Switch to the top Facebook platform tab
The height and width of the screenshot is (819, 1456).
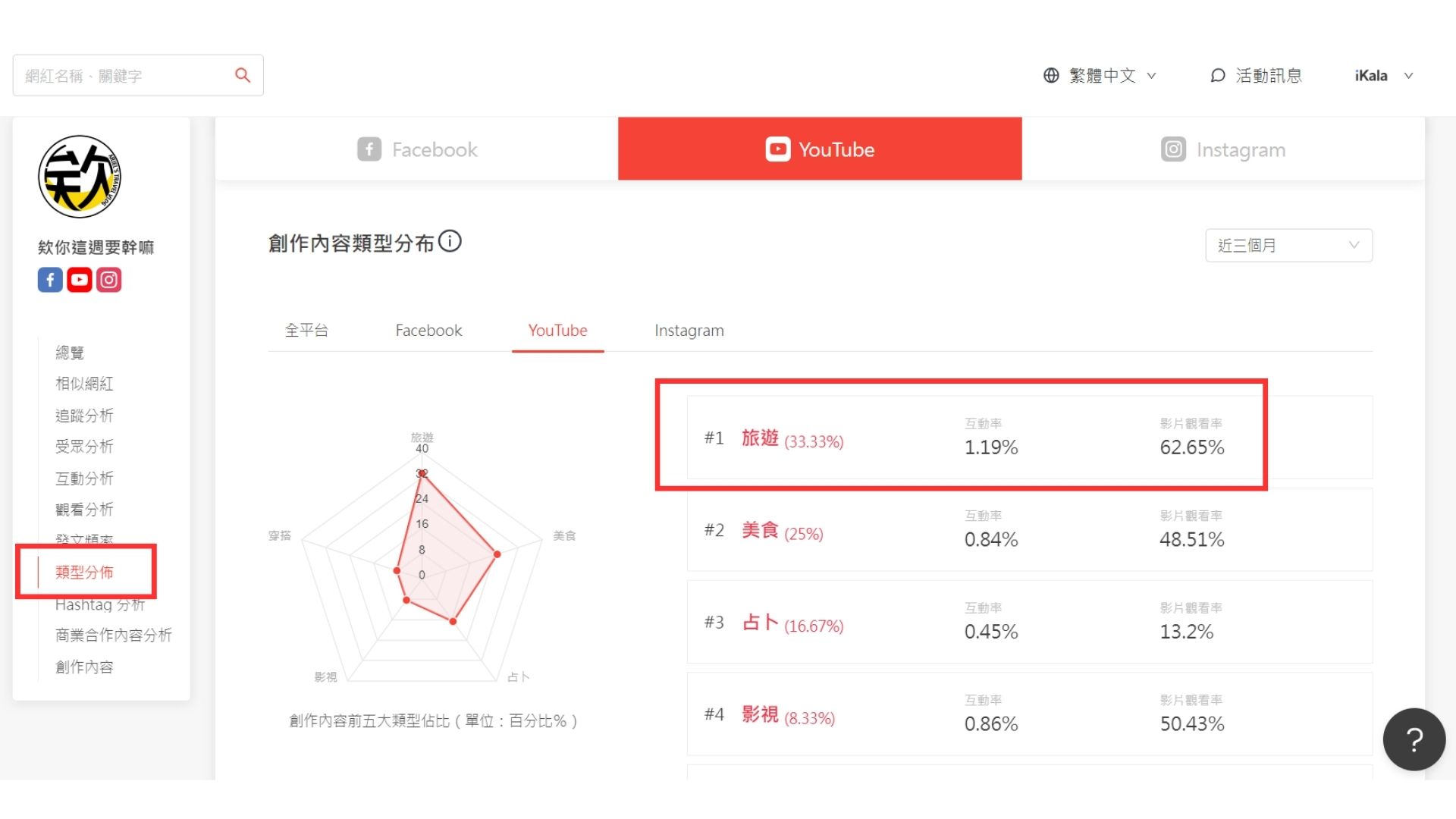(x=417, y=149)
